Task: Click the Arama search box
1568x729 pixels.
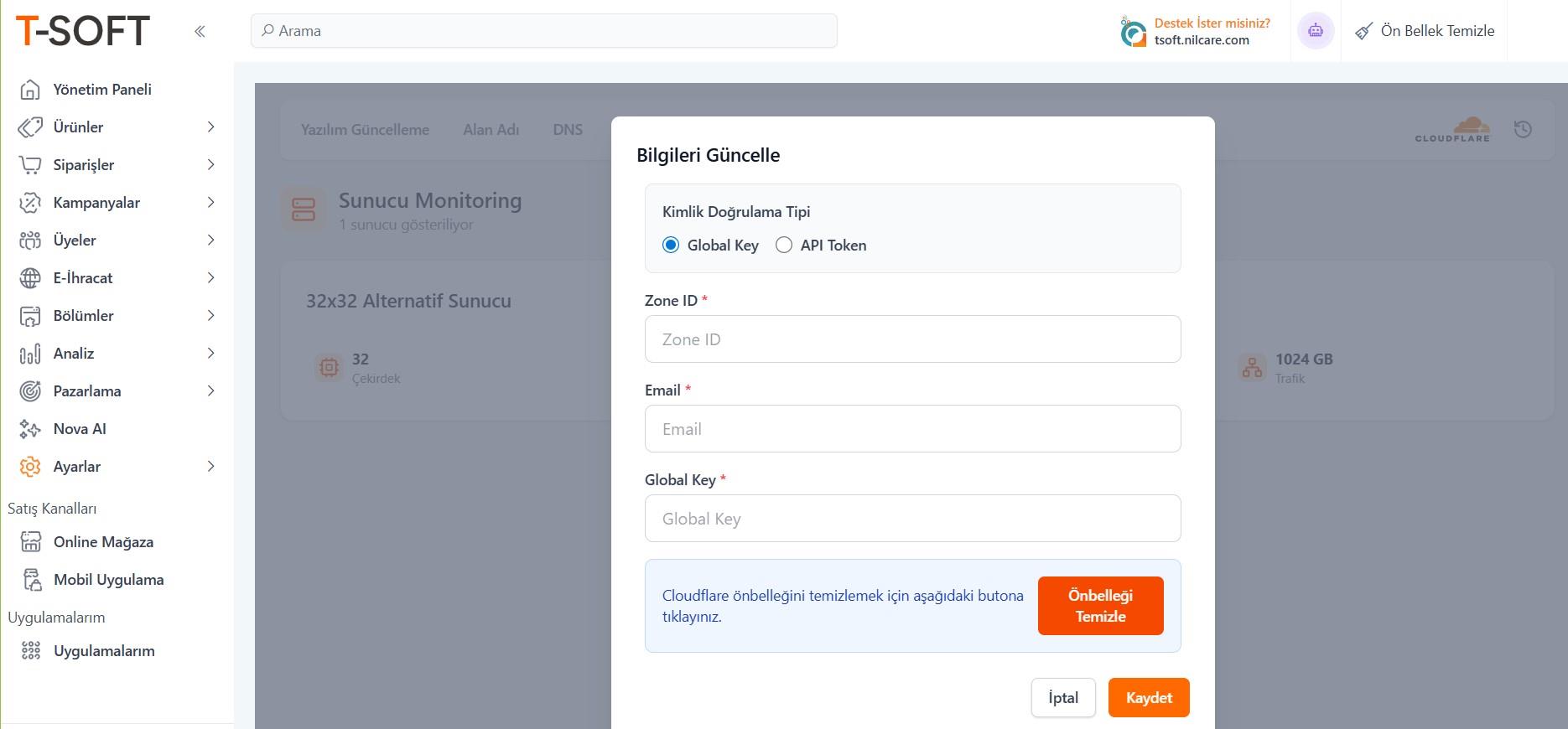Action: [x=543, y=31]
